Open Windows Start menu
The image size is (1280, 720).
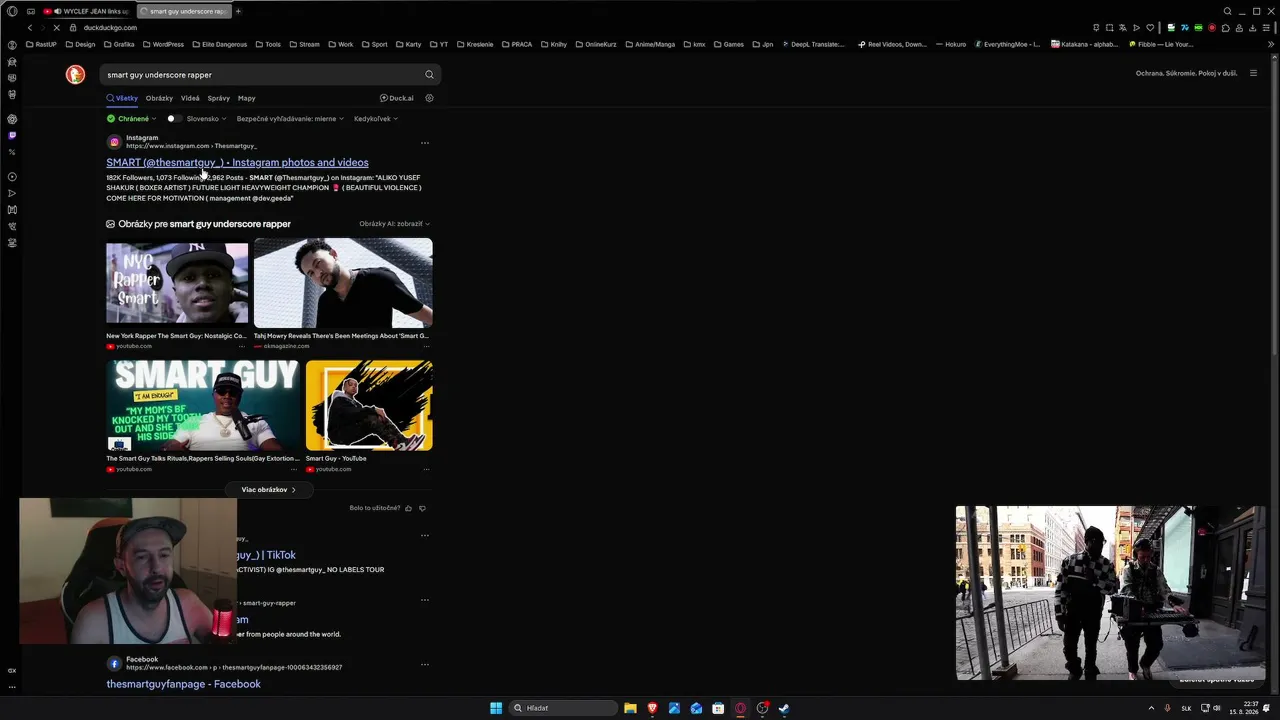(496, 708)
